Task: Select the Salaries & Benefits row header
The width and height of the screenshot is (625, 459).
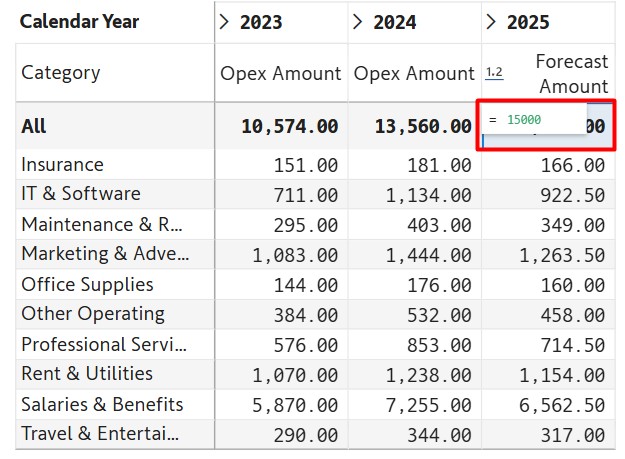Action: click(x=102, y=405)
